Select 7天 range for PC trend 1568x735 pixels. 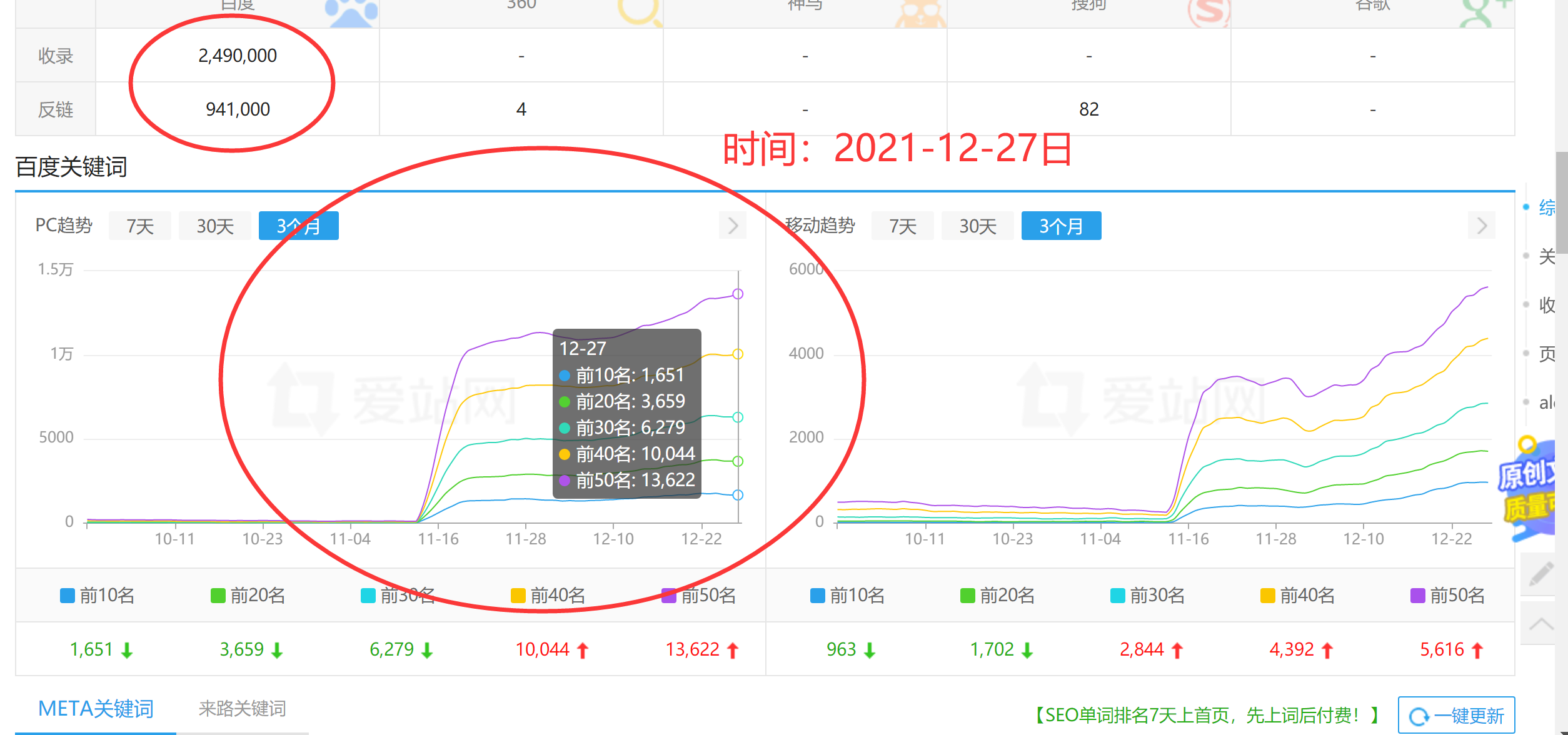(x=140, y=226)
